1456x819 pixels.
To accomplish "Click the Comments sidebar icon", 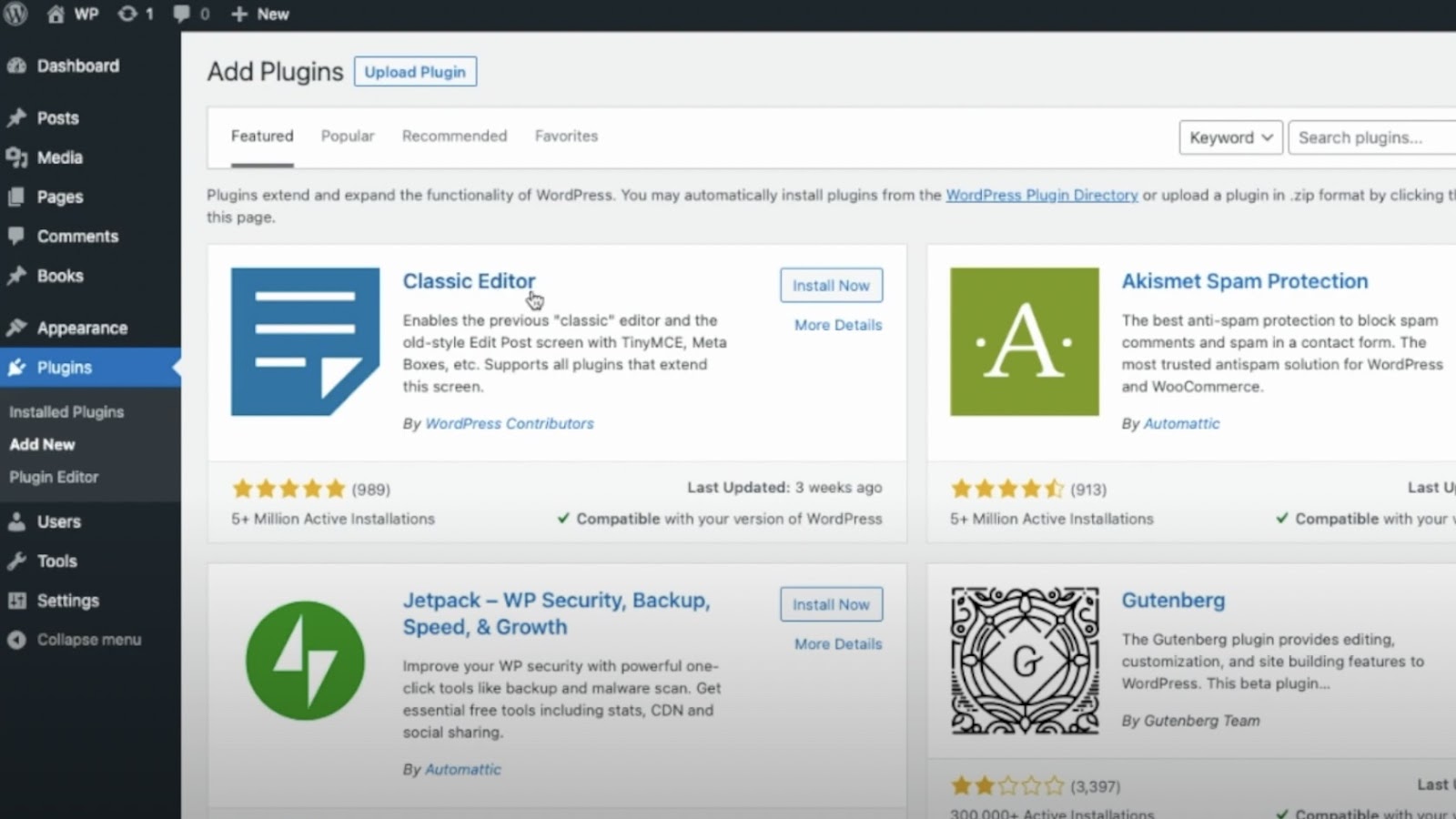I will (x=16, y=236).
